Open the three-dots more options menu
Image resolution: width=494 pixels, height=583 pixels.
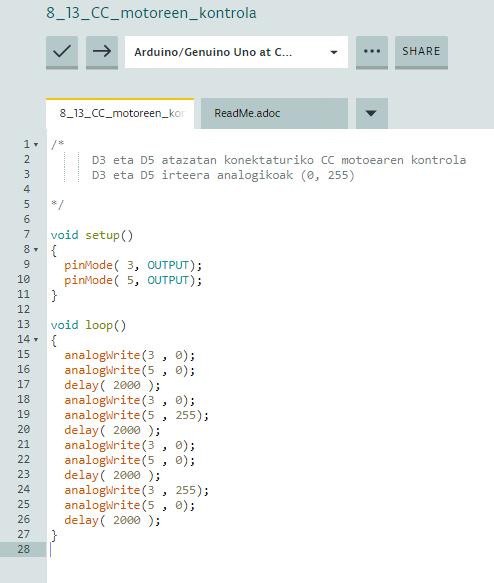coord(372,52)
